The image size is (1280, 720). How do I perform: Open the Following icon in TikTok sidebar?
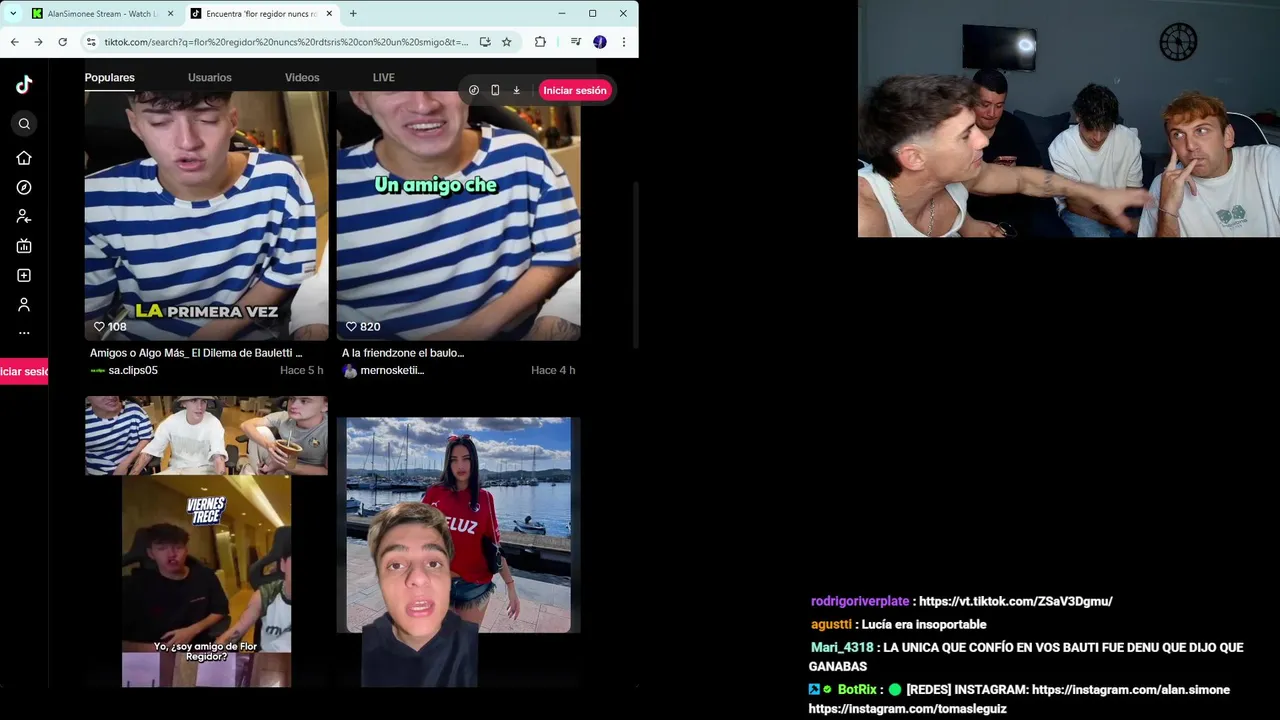pyautogui.click(x=24, y=216)
